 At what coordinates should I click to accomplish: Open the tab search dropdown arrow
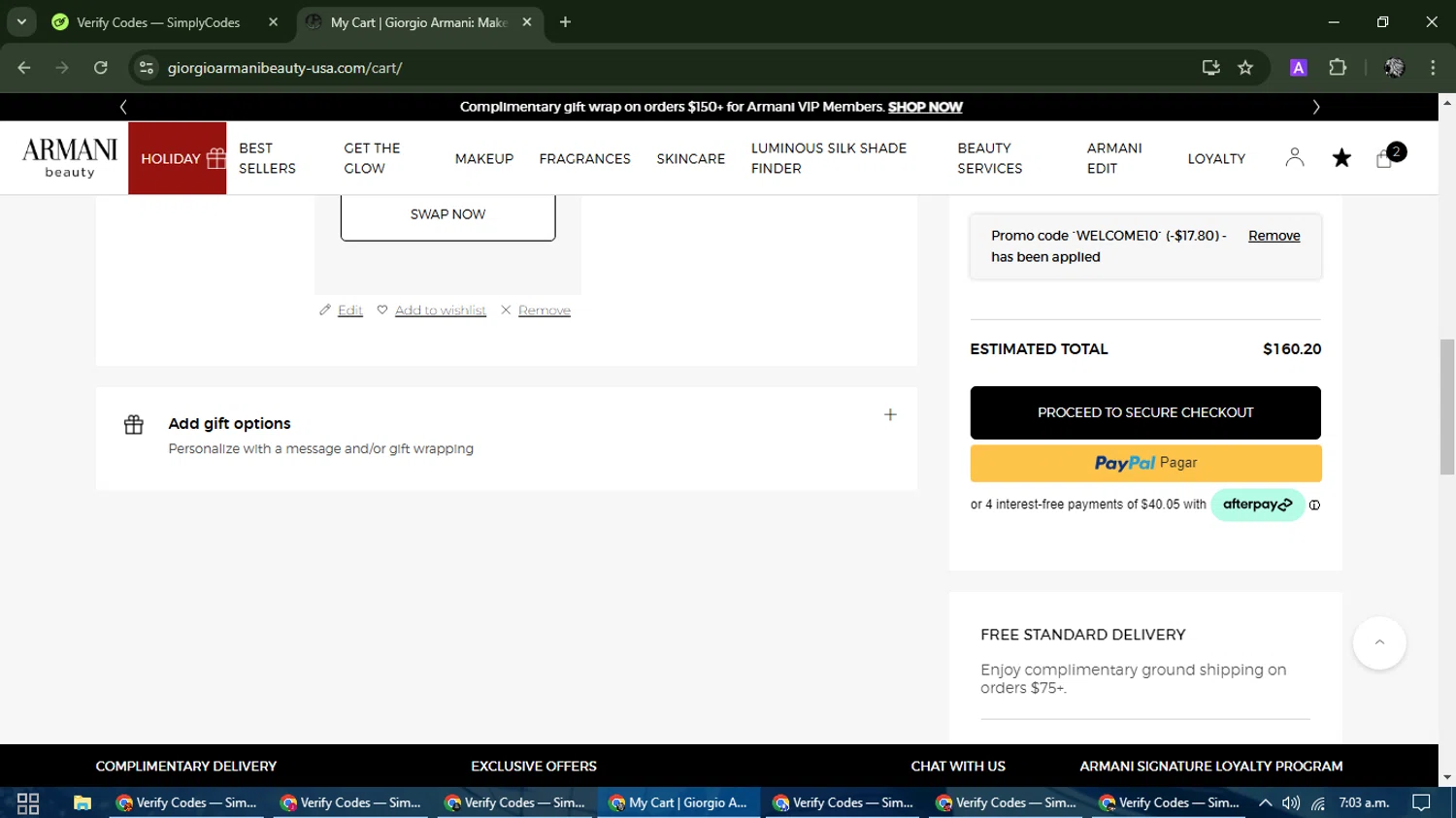(21, 21)
